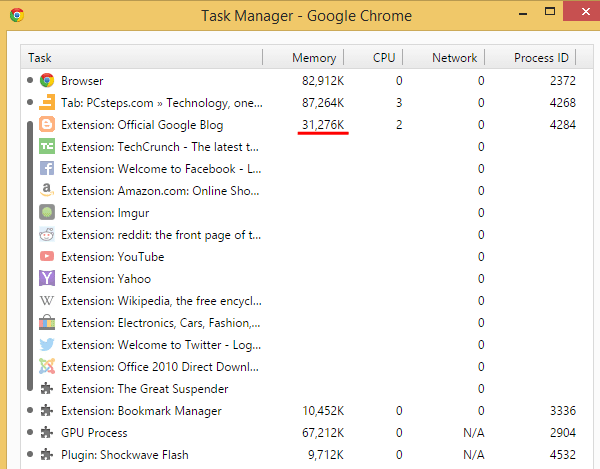Viewport: 600px width, 469px height.
Task: Click the puzzle icon for The Great Suspender
Action: point(47,389)
